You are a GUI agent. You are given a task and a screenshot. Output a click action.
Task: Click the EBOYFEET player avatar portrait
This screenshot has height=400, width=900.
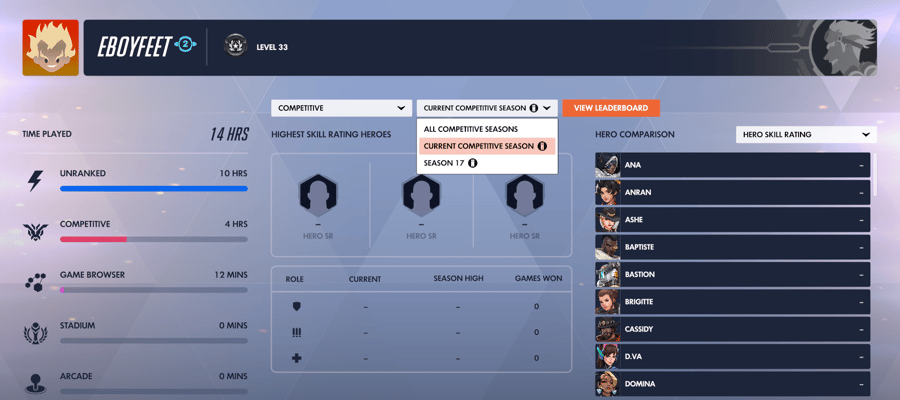(x=51, y=48)
